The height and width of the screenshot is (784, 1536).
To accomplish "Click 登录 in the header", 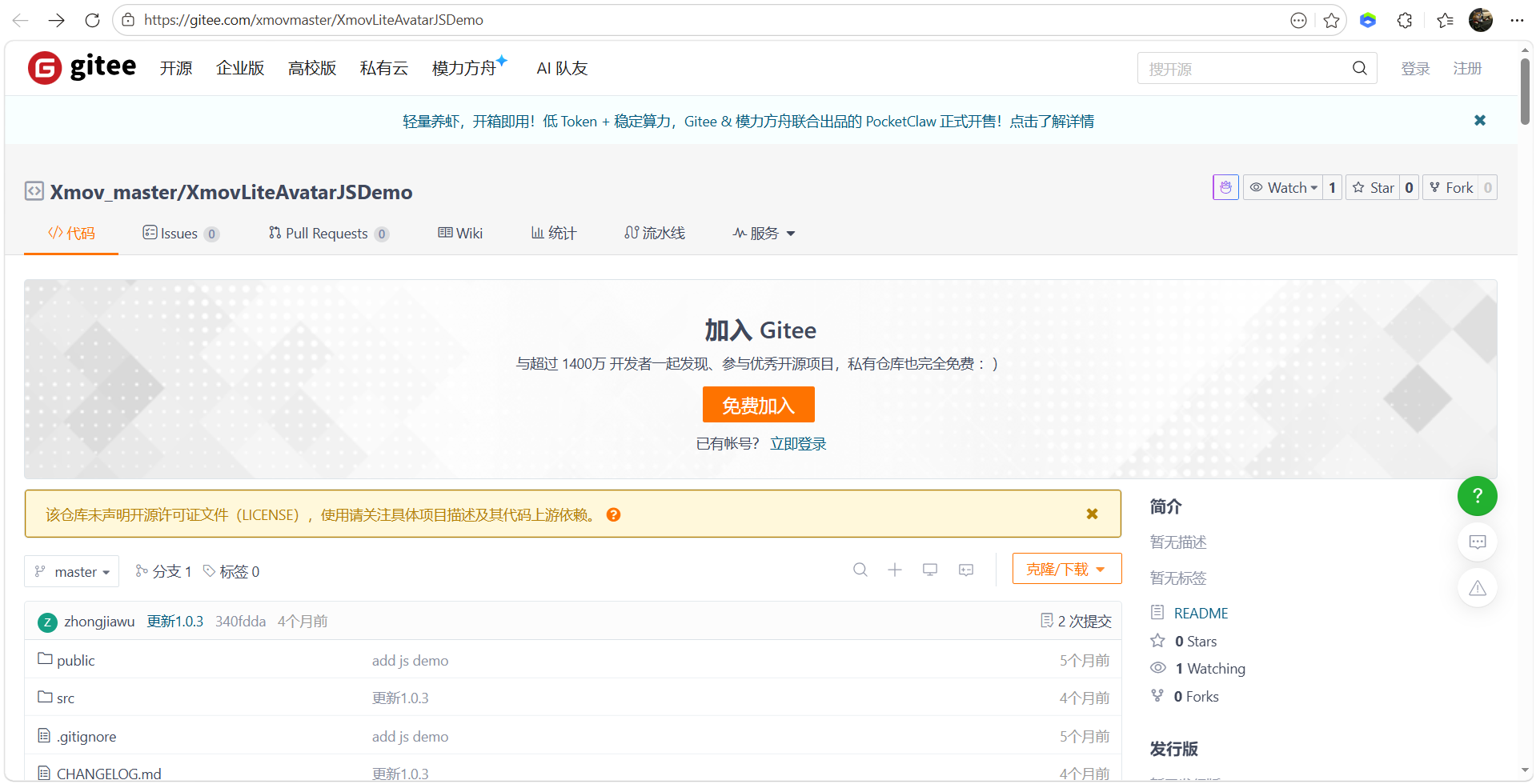I will (1415, 68).
